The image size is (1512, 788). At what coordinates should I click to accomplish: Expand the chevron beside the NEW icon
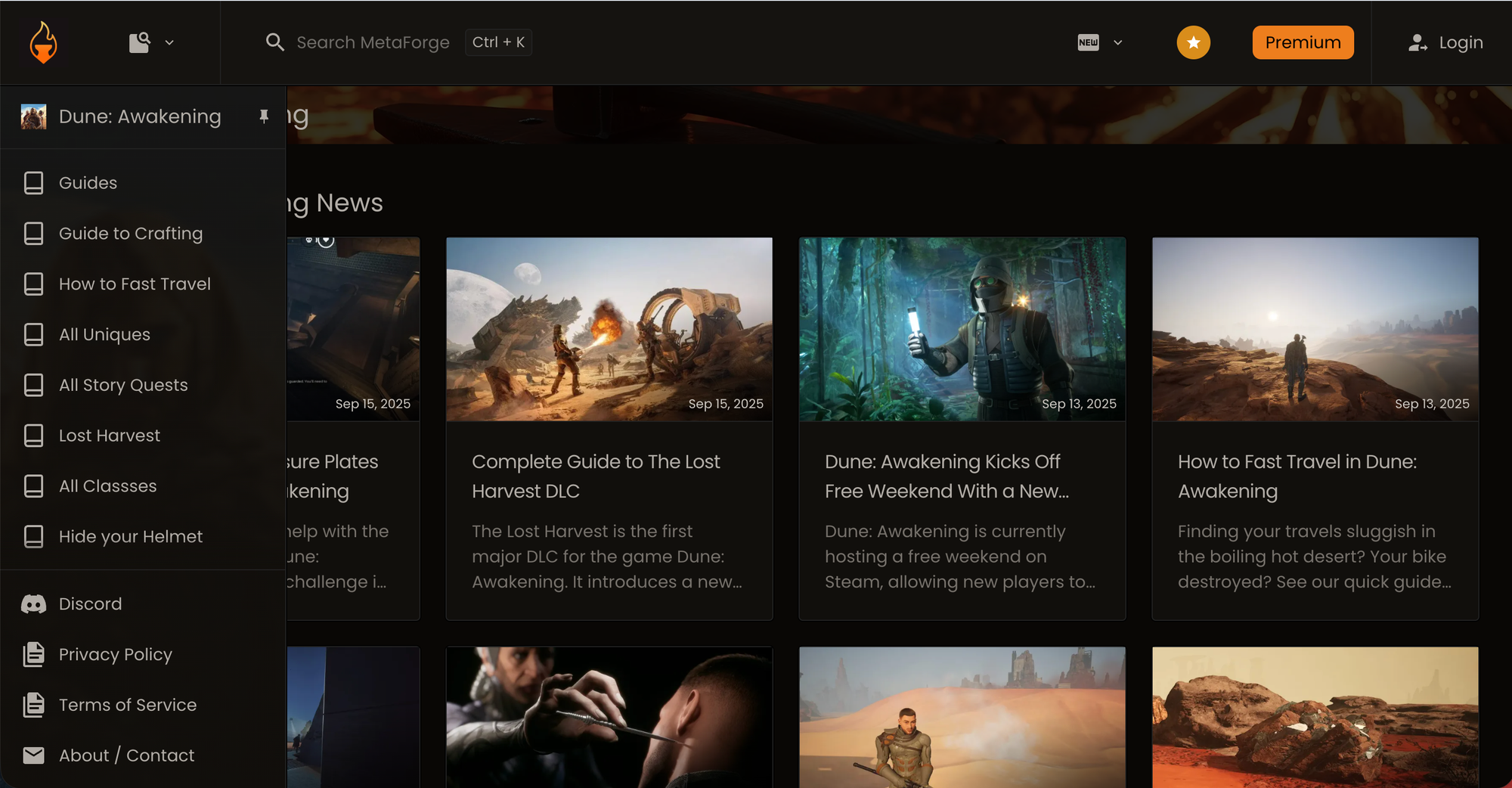pos(1118,43)
